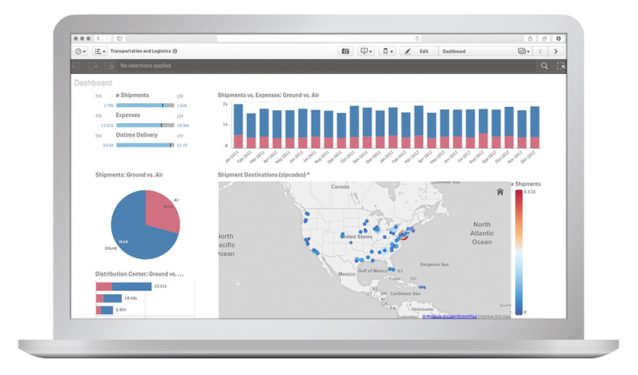Click 'Distribution Center: Ground vs. ...' title
The width and height of the screenshot is (638, 375).
point(139,274)
